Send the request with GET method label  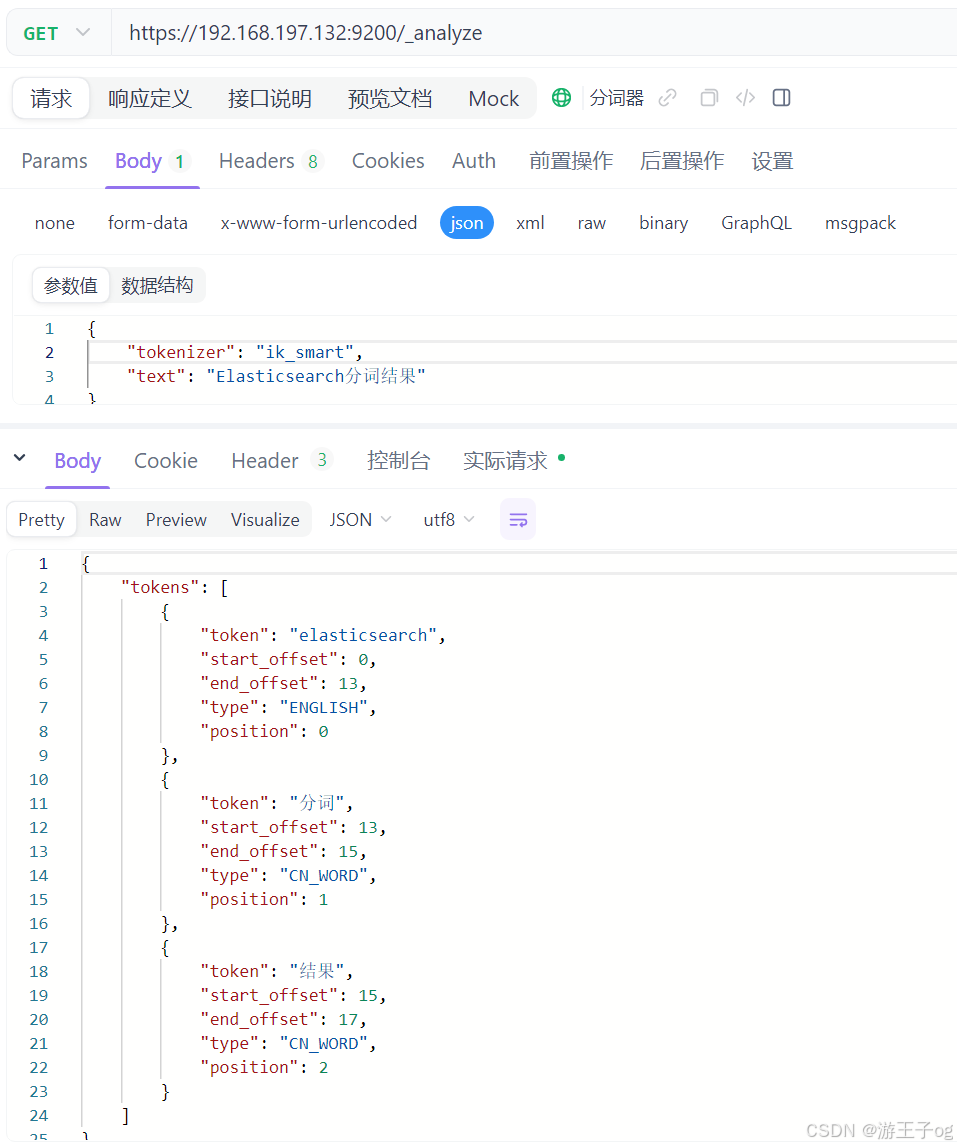[x=42, y=32]
